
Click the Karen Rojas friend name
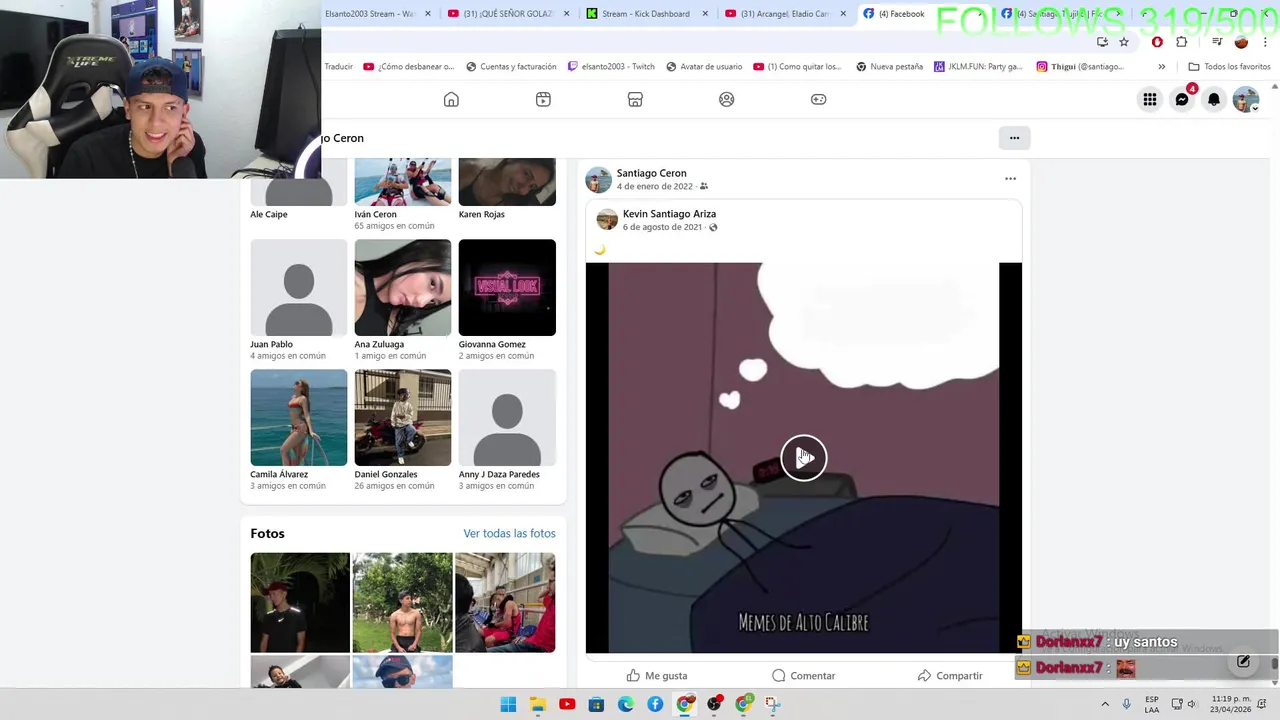pyautogui.click(x=481, y=214)
